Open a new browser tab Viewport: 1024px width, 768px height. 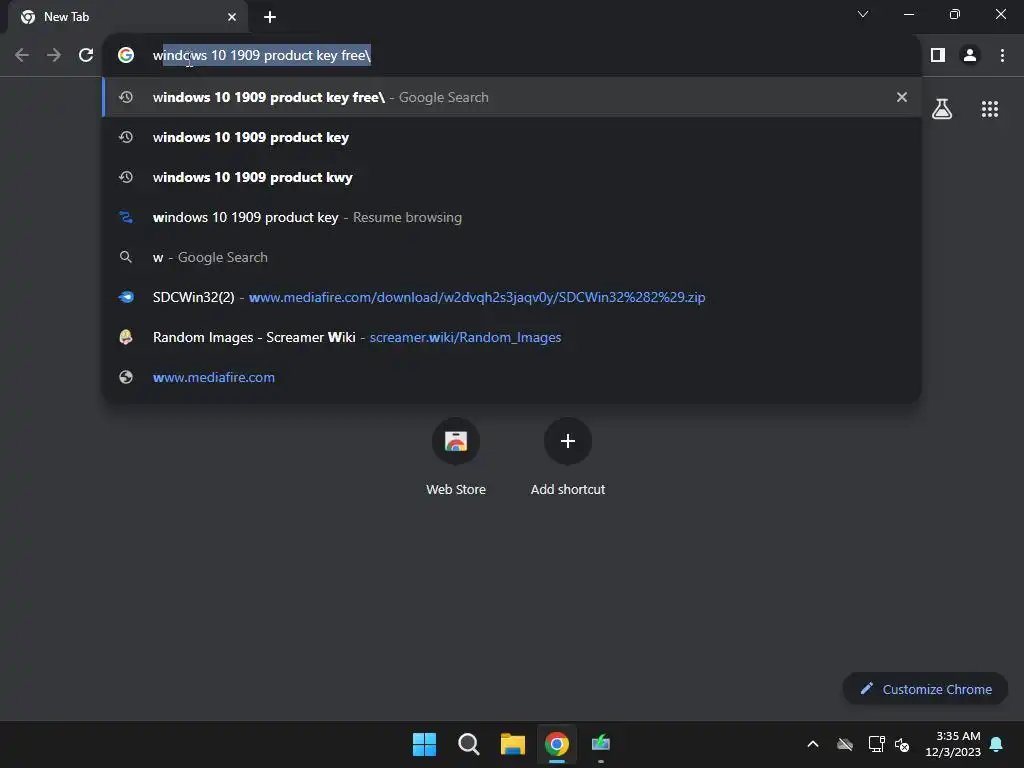(x=270, y=17)
